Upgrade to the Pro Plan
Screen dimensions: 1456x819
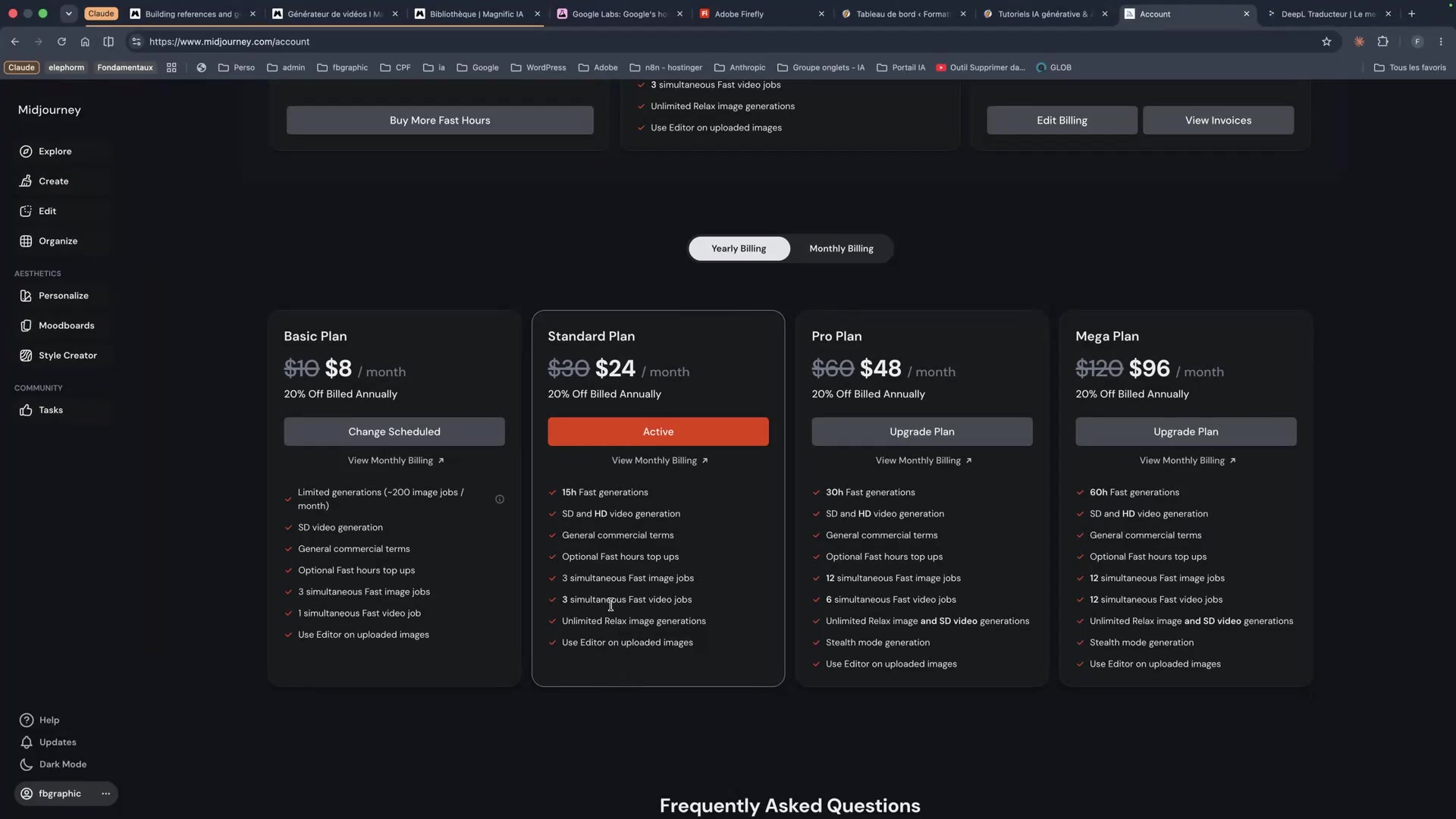coord(922,431)
